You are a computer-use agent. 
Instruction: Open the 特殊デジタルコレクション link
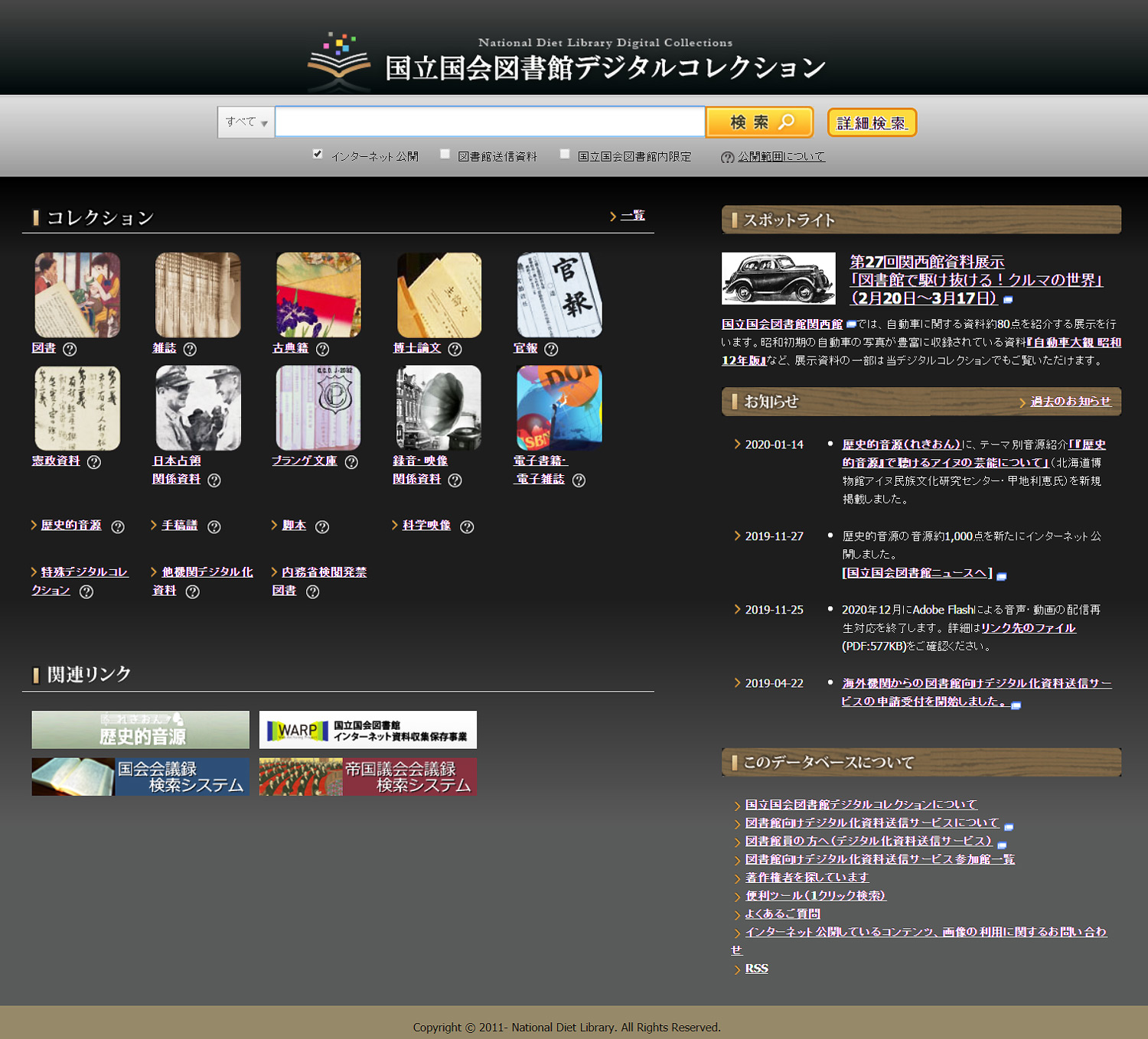[80, 581]
